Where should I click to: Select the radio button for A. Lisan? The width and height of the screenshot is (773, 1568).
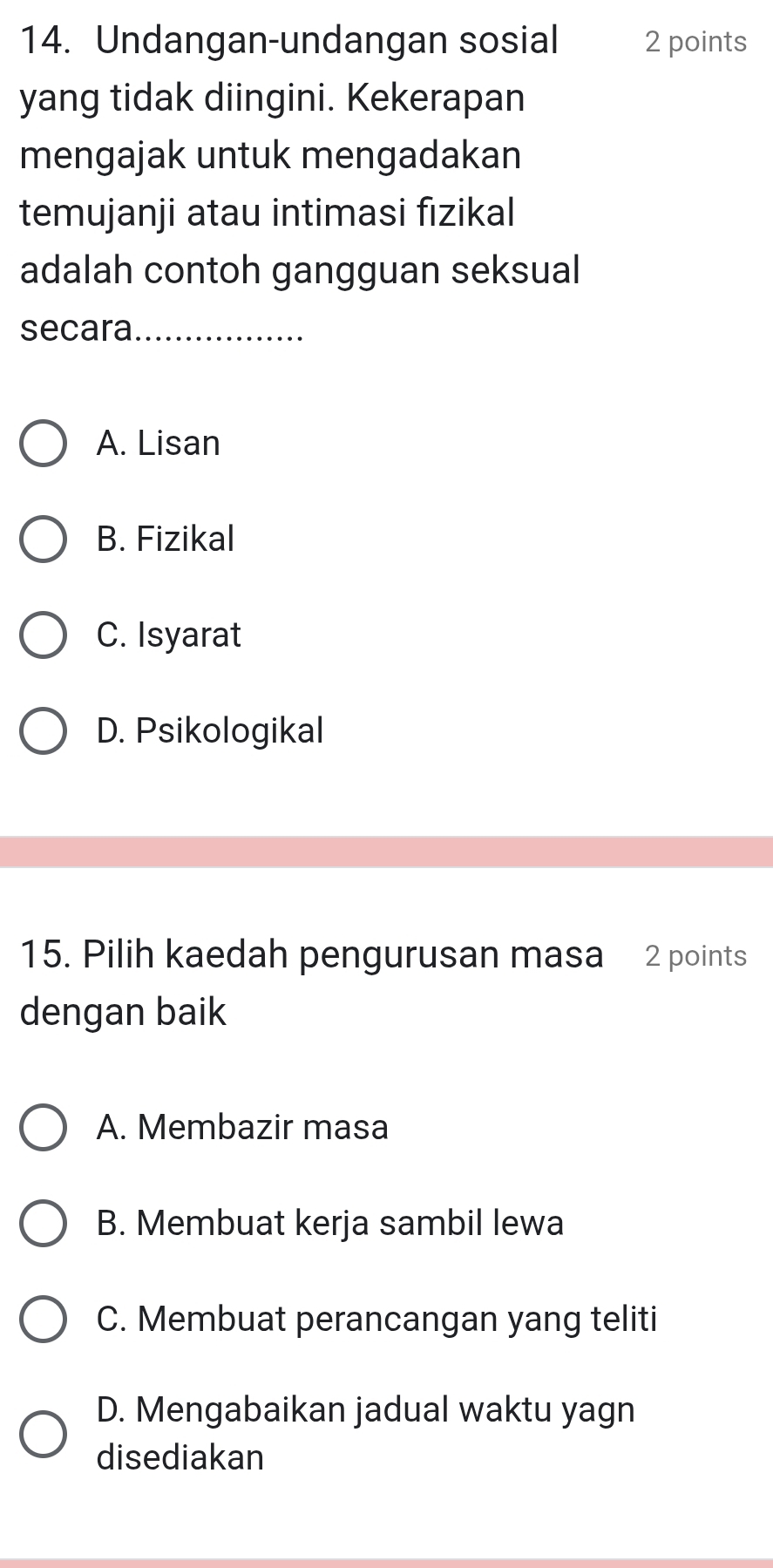click(x=42, y=445)
